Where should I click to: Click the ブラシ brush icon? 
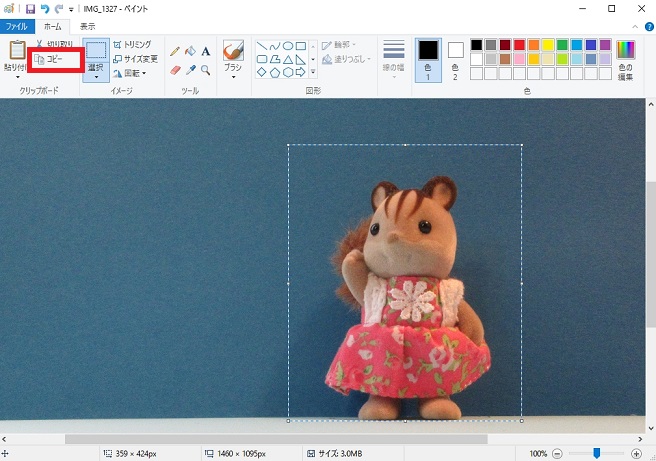[233, 51]
